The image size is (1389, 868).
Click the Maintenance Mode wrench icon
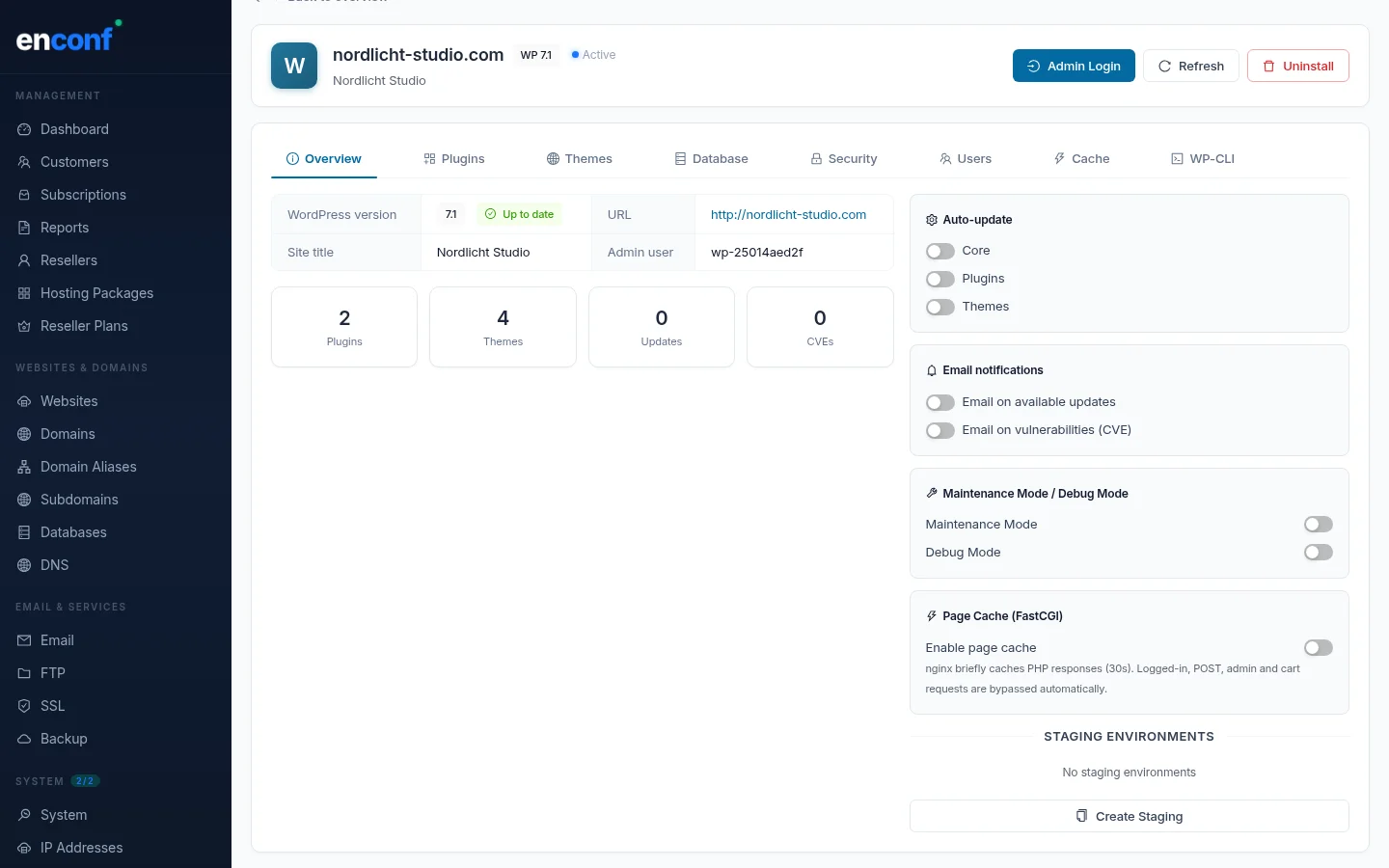click(x=932, y=494)
